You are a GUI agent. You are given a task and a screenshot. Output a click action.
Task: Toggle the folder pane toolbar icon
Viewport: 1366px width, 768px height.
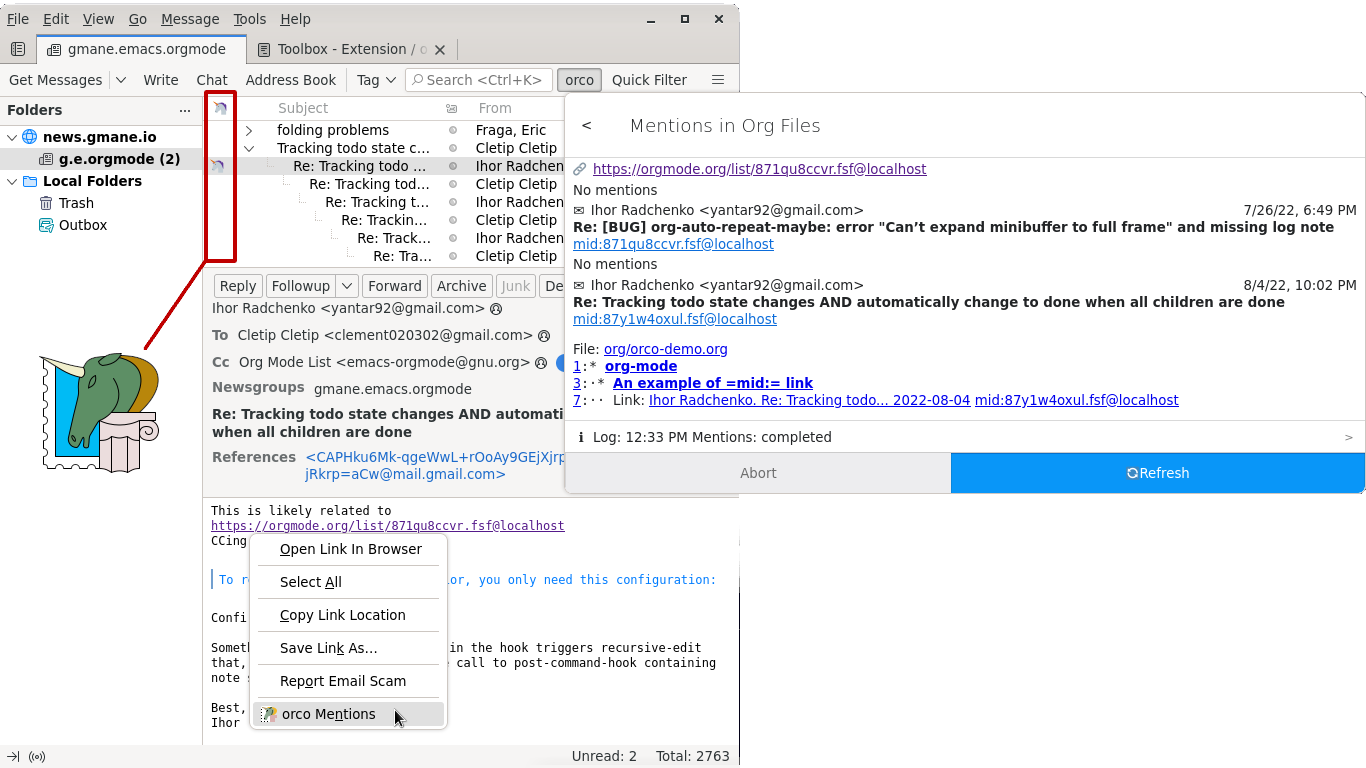pyautogui.click(x=18, y=49)
